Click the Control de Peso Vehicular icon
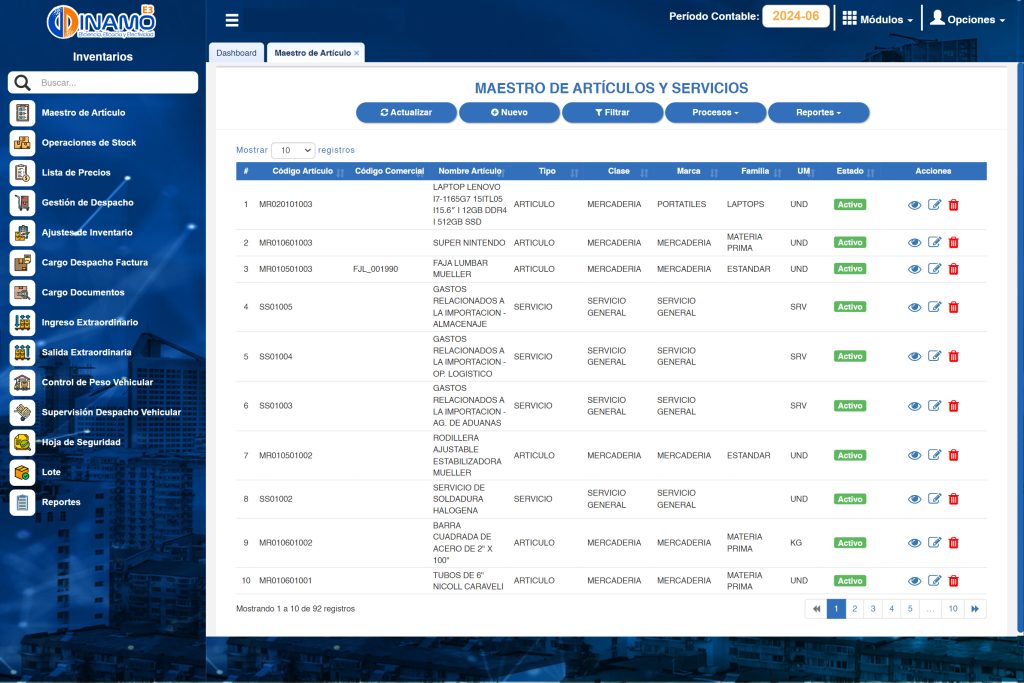 click(x=22, y=382)
